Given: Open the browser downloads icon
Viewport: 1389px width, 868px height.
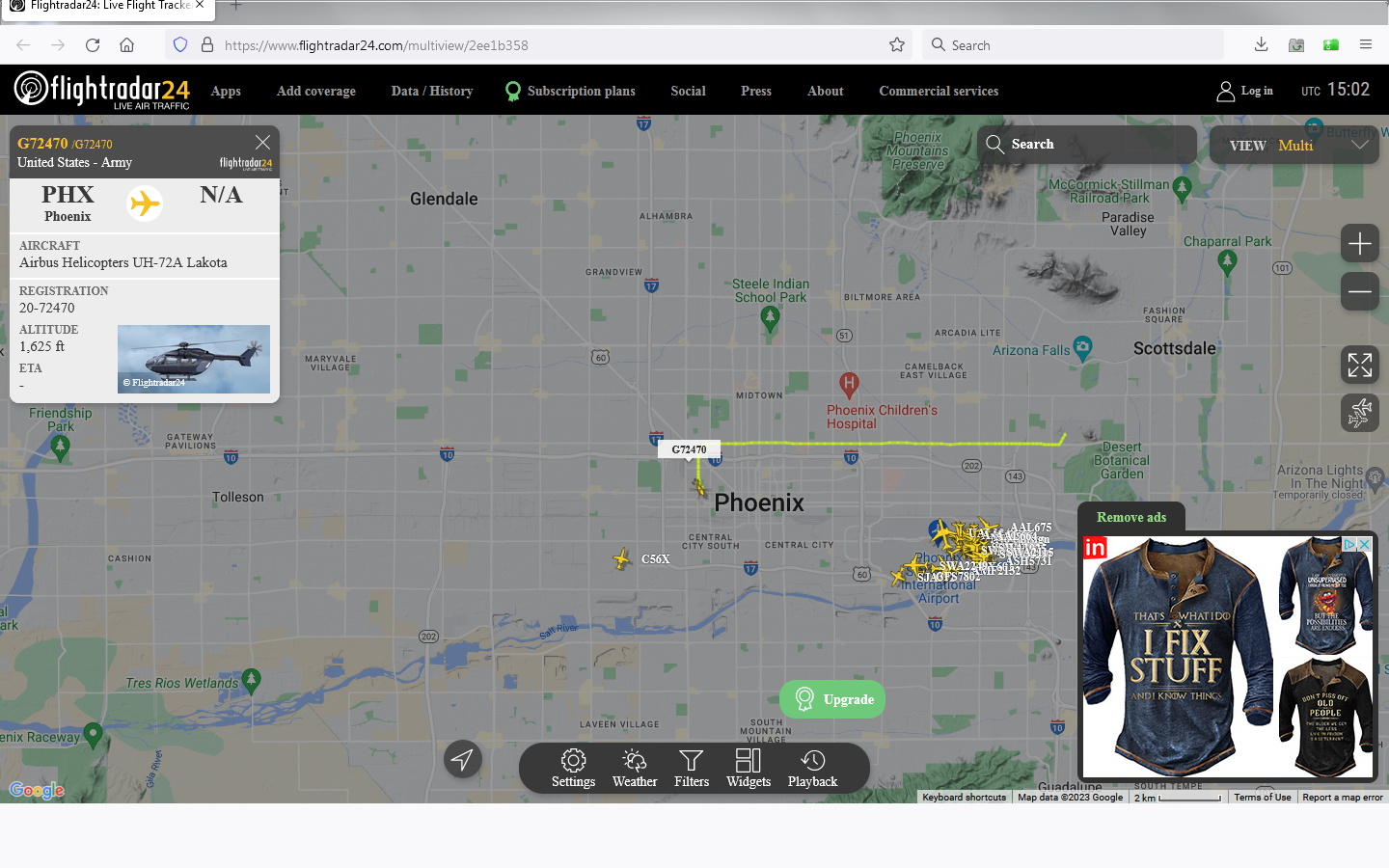Looking at the screenshot, I should pos(1261,45).
